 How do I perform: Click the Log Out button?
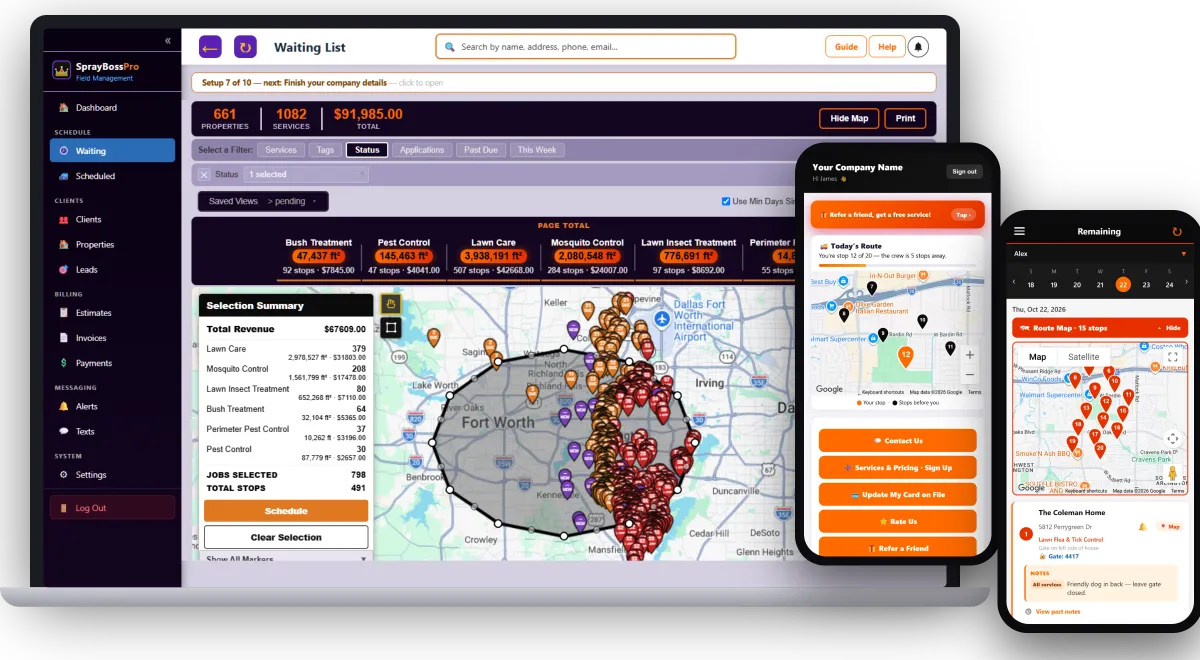click(x=112, y=508)
